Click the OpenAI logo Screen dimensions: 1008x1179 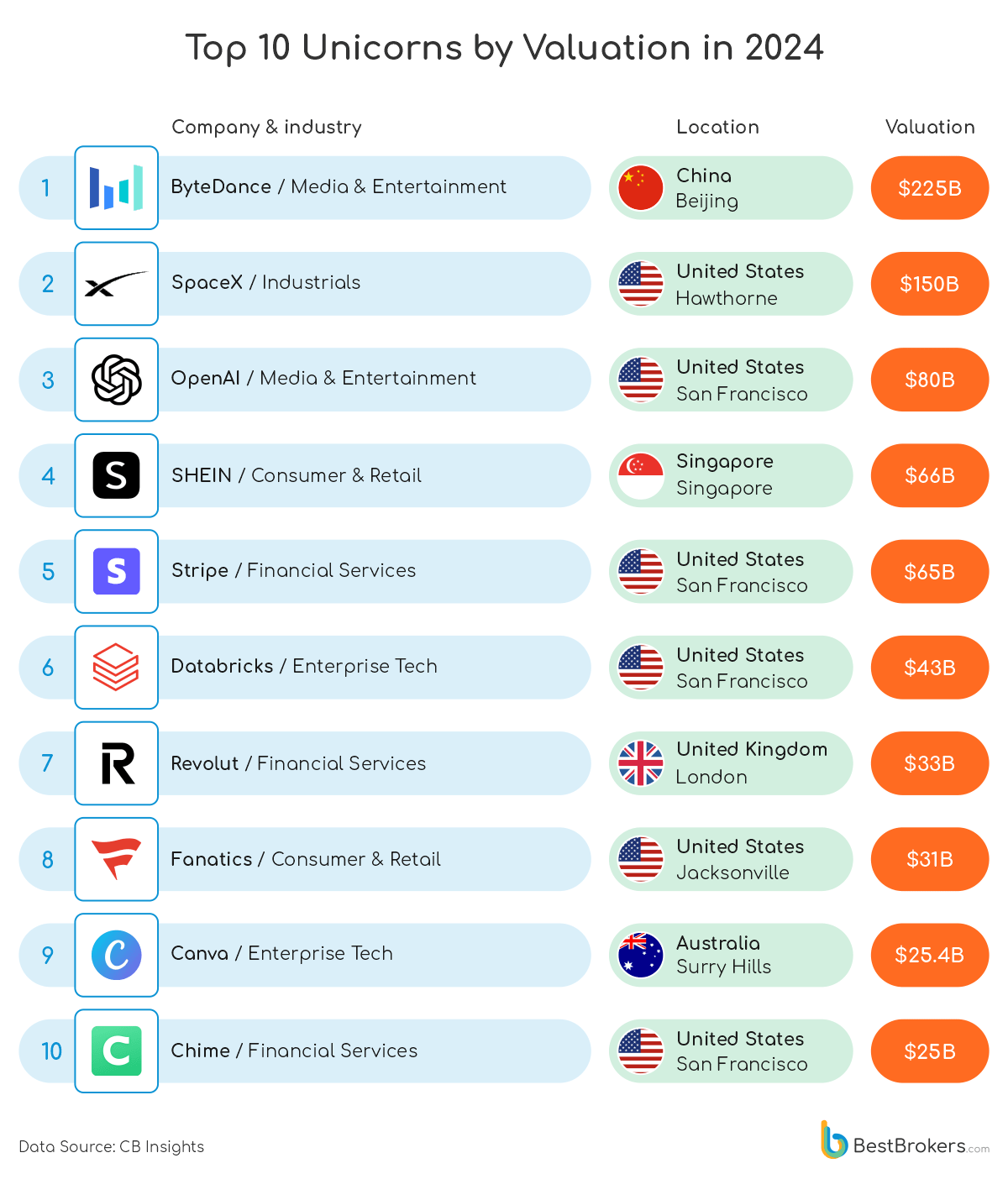click(116, 380)
